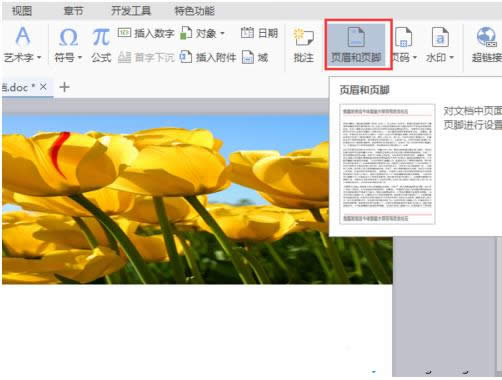Insert the date with 日期
The height and width of the screenshot is (380, 502).
click(x=259, y=33)
